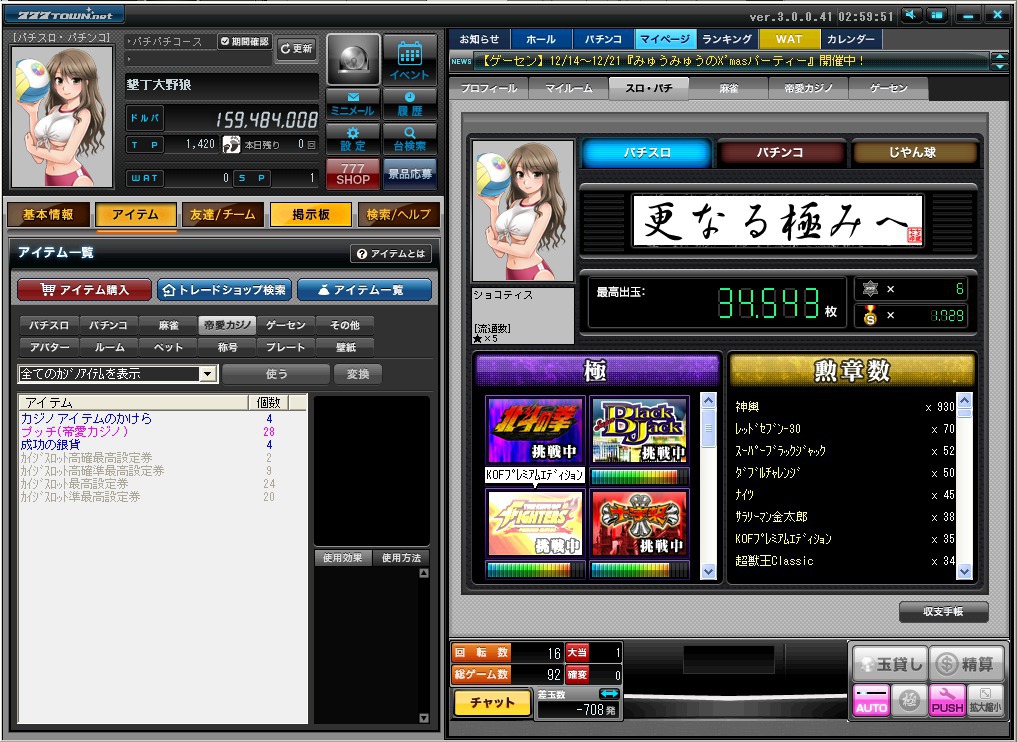Screen dimensions: 1017x742
Task: Click the 使う button
Action: pyautogui.click(x=276, y=374)
